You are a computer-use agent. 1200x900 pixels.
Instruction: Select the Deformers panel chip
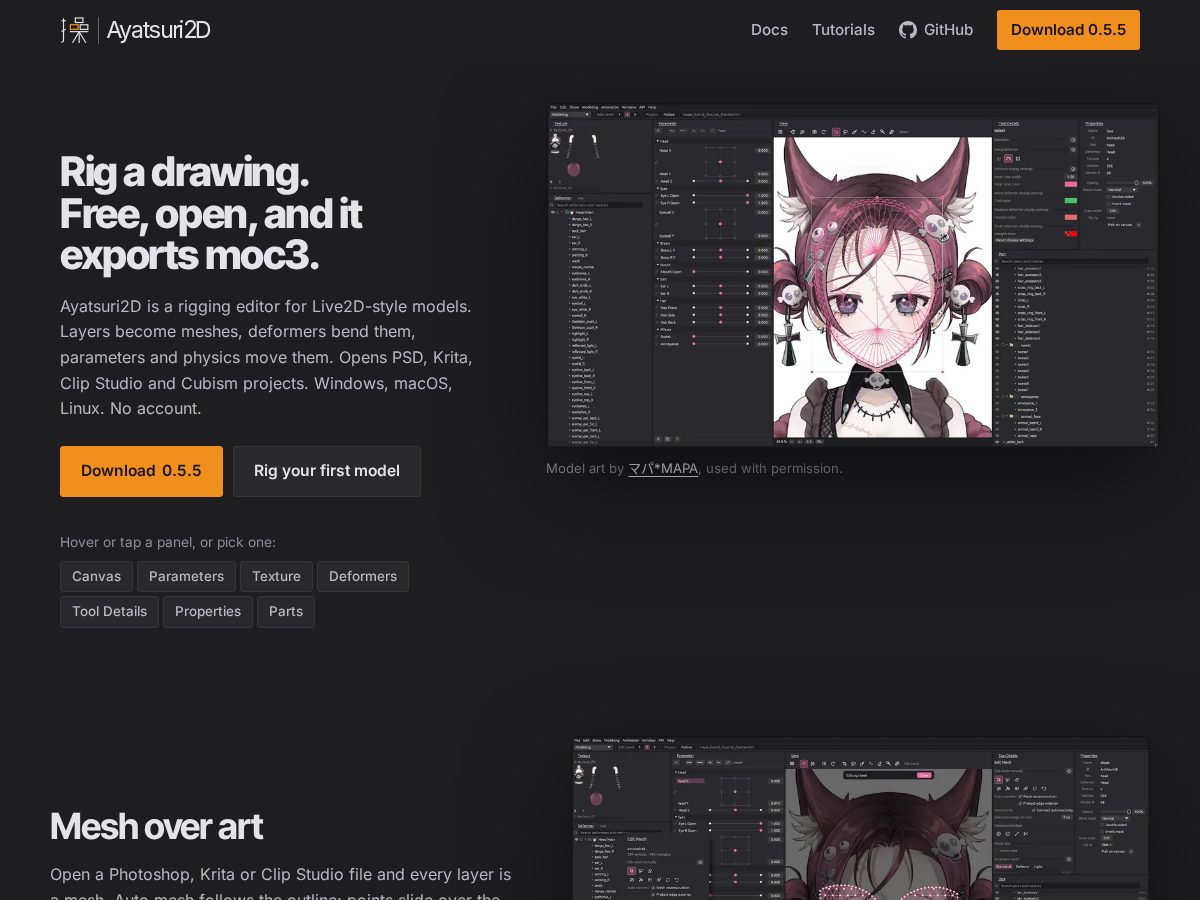(363, 576)
